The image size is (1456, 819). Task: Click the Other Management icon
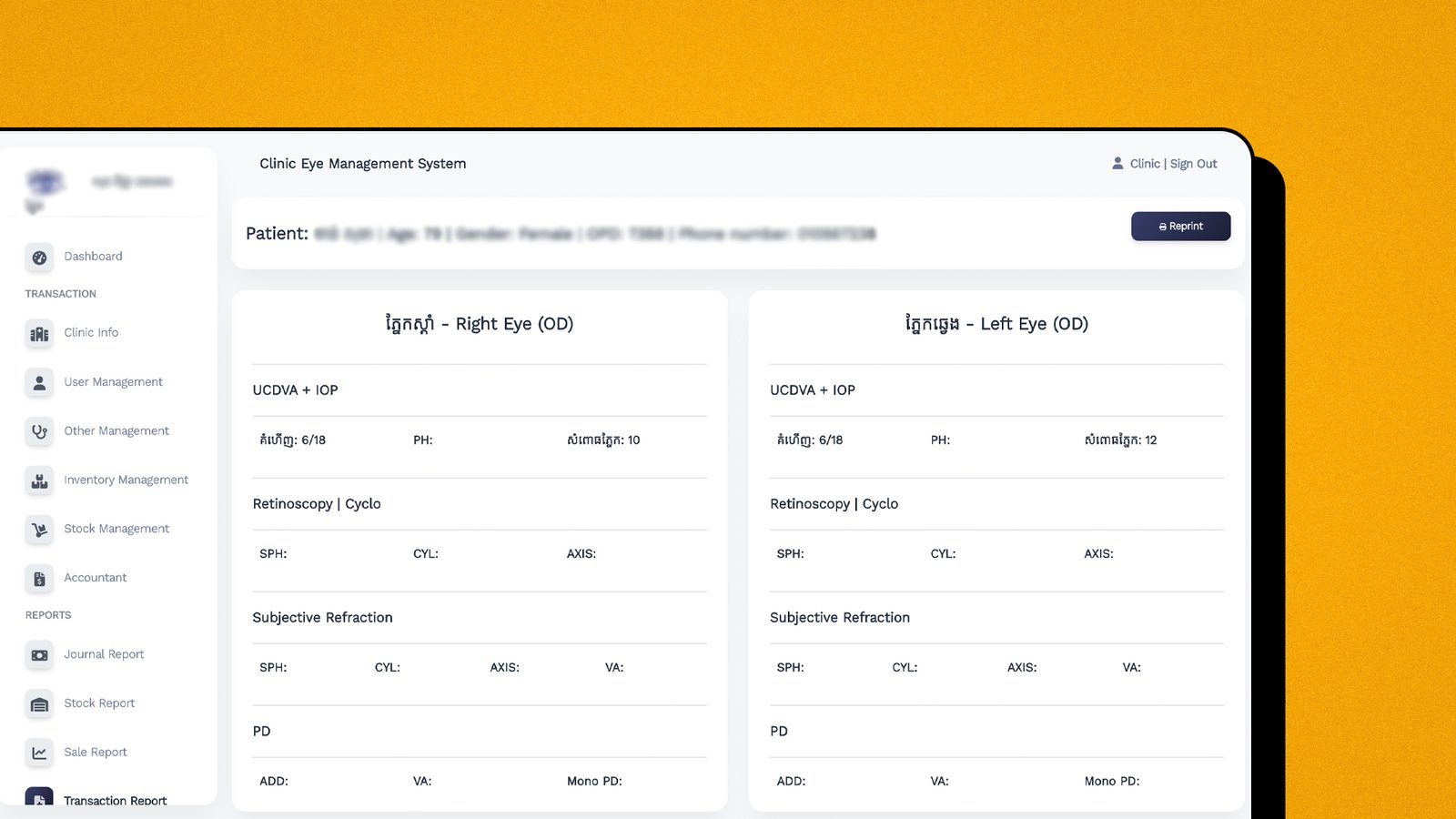(x=39, y=431)
